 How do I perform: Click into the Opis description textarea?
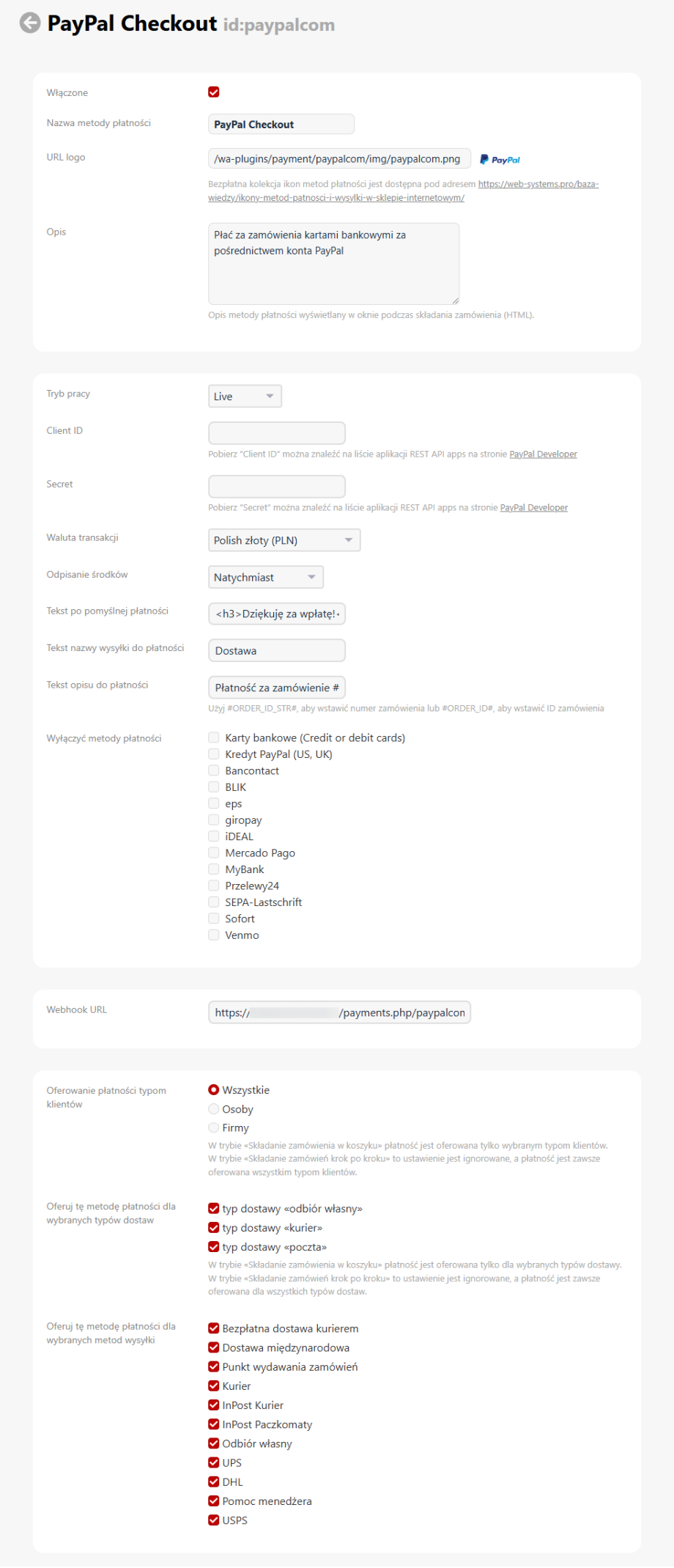(333, 264)
